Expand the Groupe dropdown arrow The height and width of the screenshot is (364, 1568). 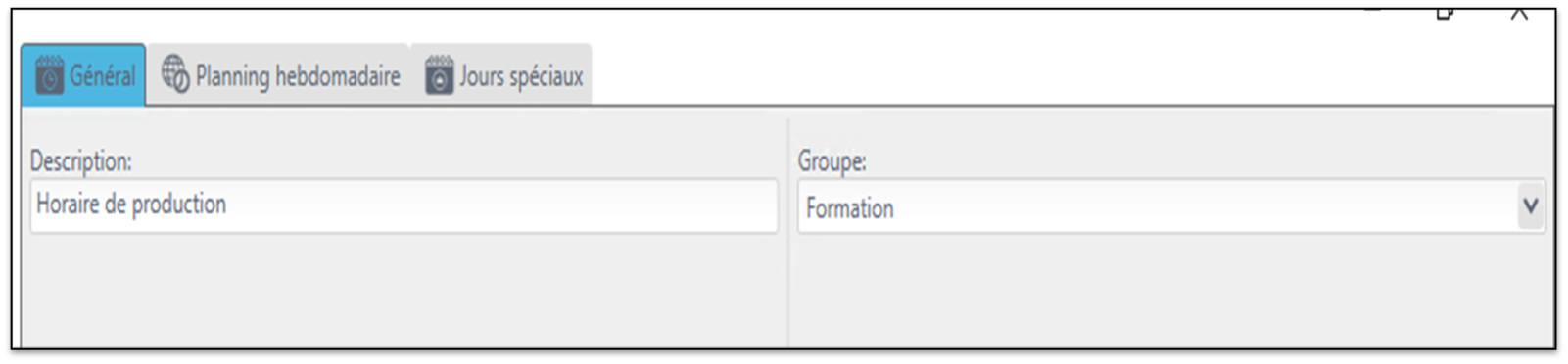pos(1530,206)
